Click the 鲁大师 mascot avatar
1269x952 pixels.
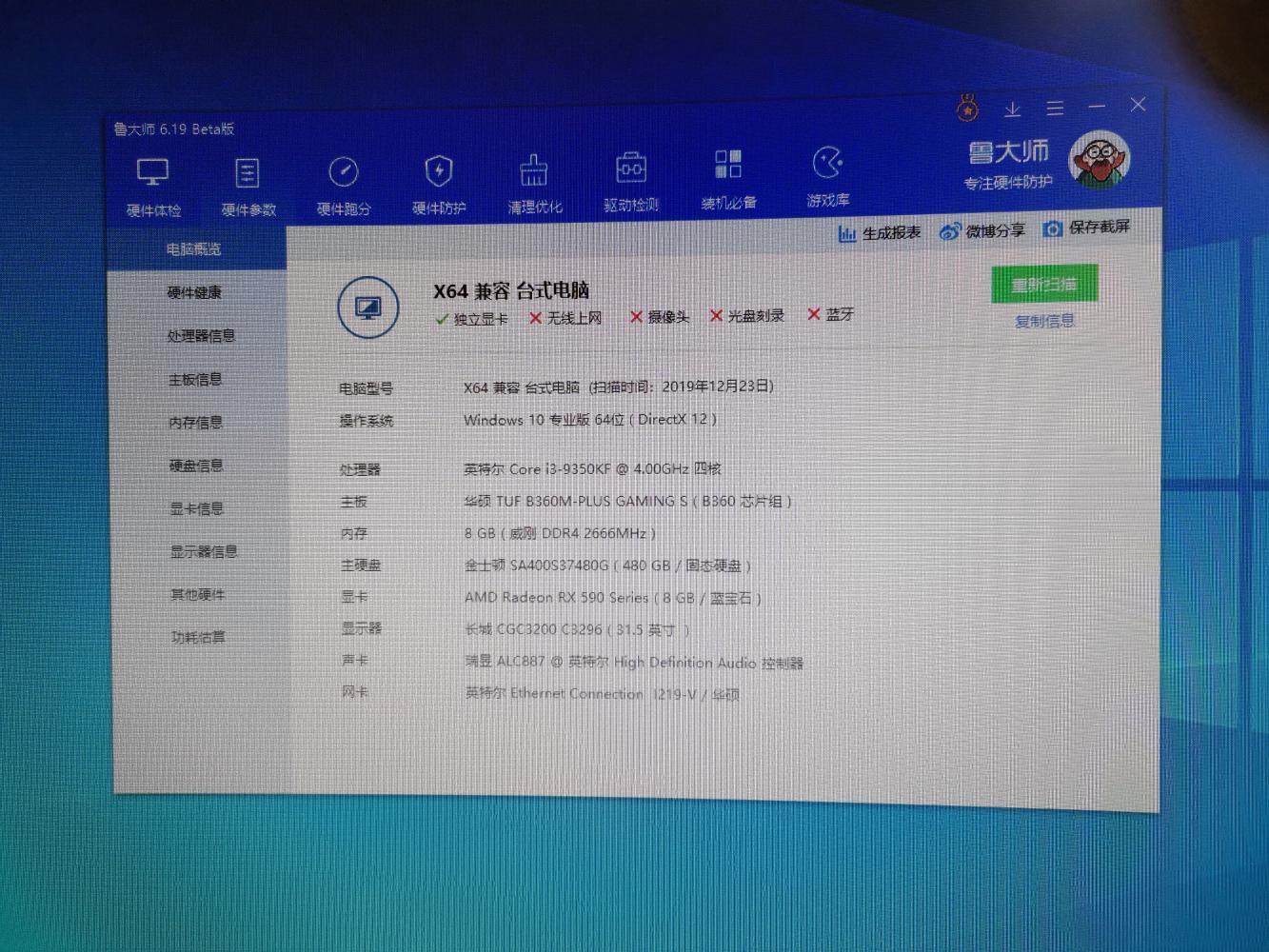[1099, 159]
